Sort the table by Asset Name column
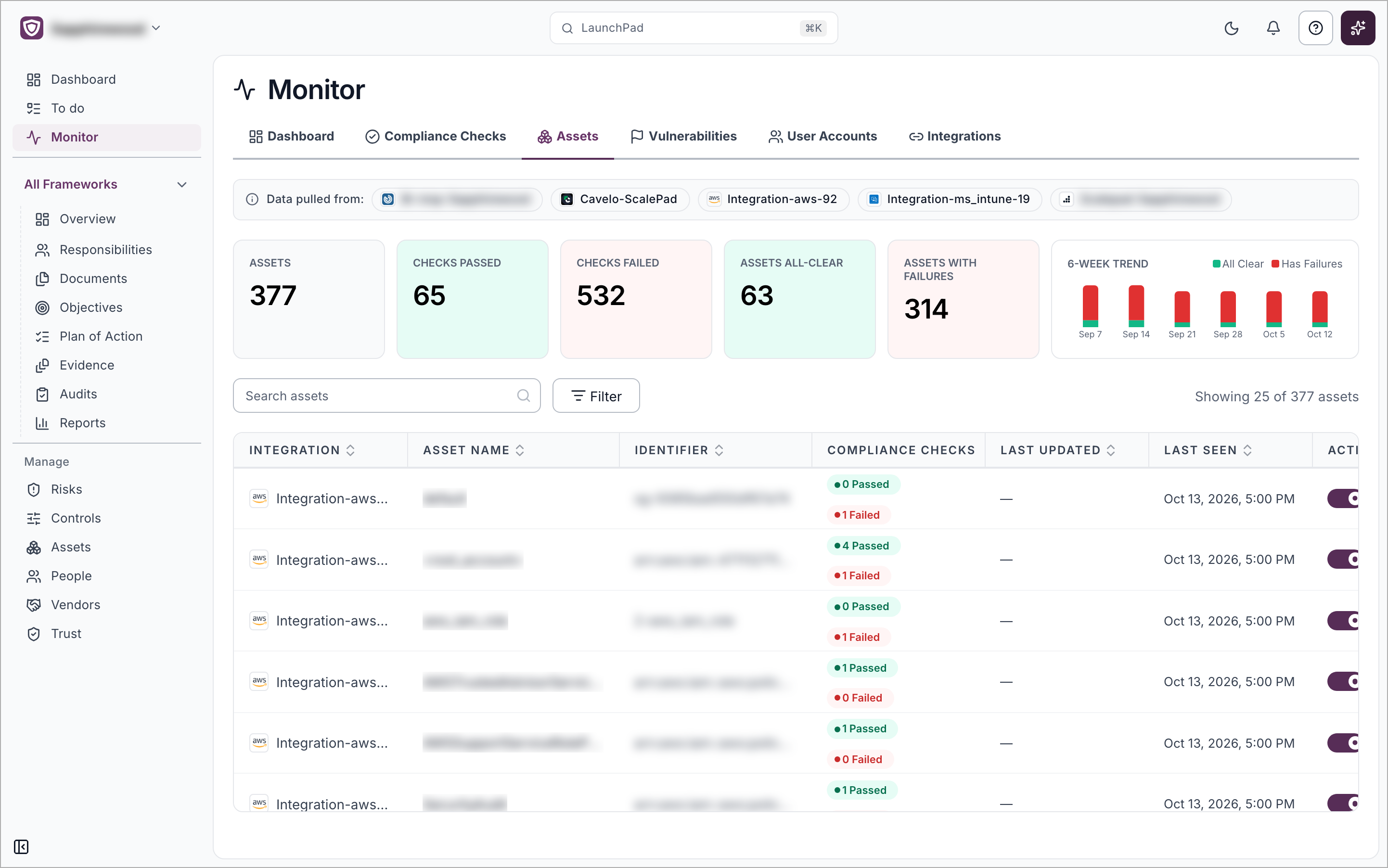 pyautogui.click(x=474, y=450)
